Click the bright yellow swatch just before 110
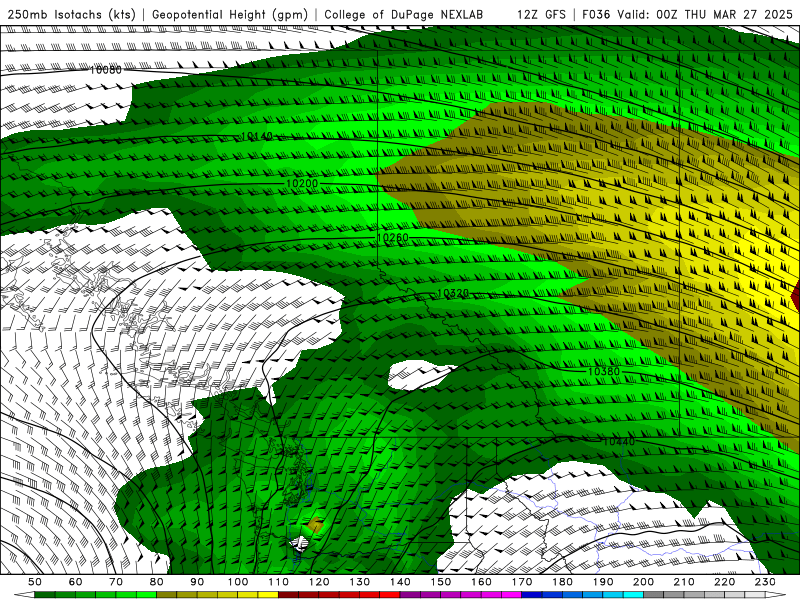This screenshot has width=800, height=600. (268, 595)
